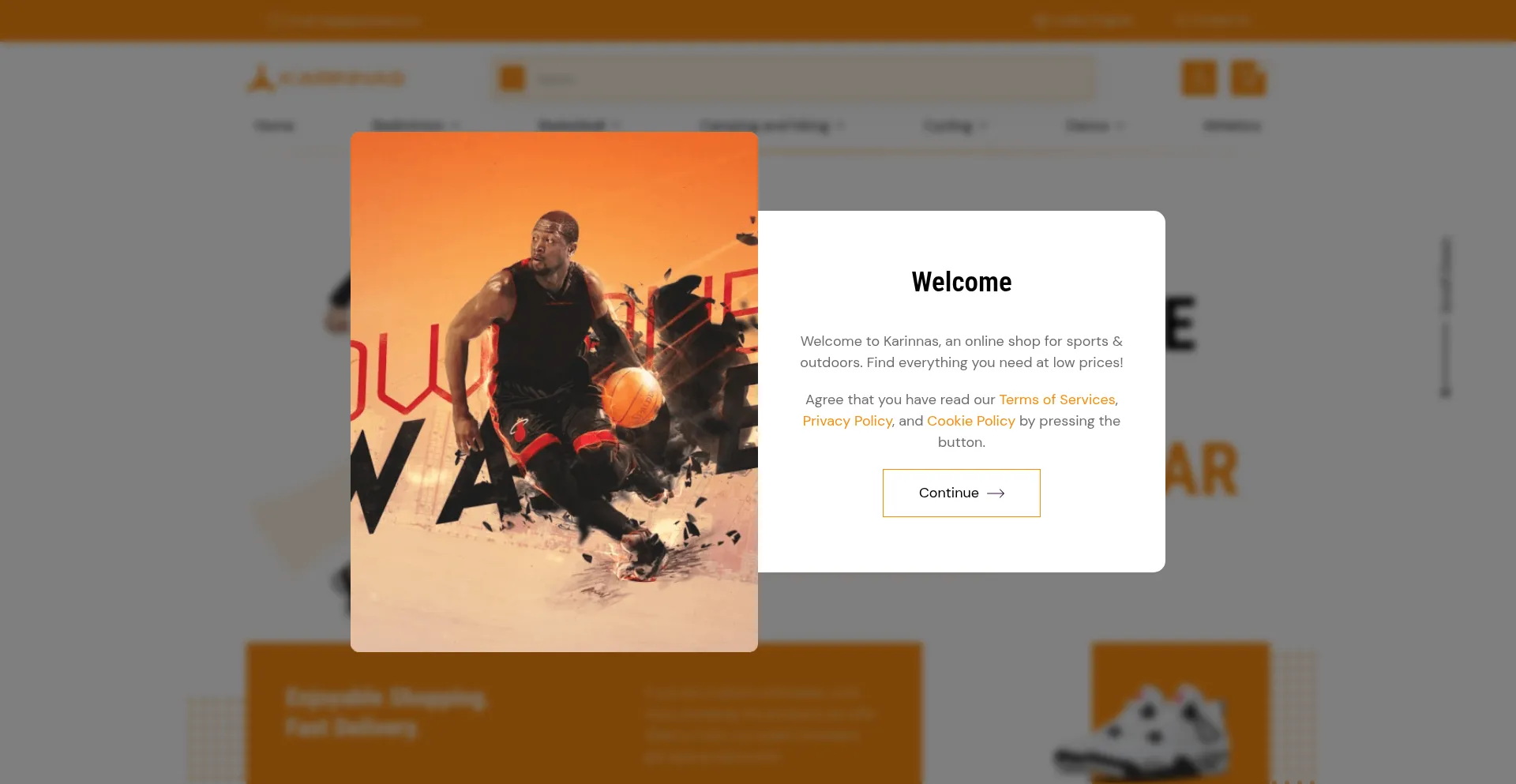This screenshot has height=784, width=1516.
Task: Expand the Dance menu dropdown
Action: (x=1094, y=126)
